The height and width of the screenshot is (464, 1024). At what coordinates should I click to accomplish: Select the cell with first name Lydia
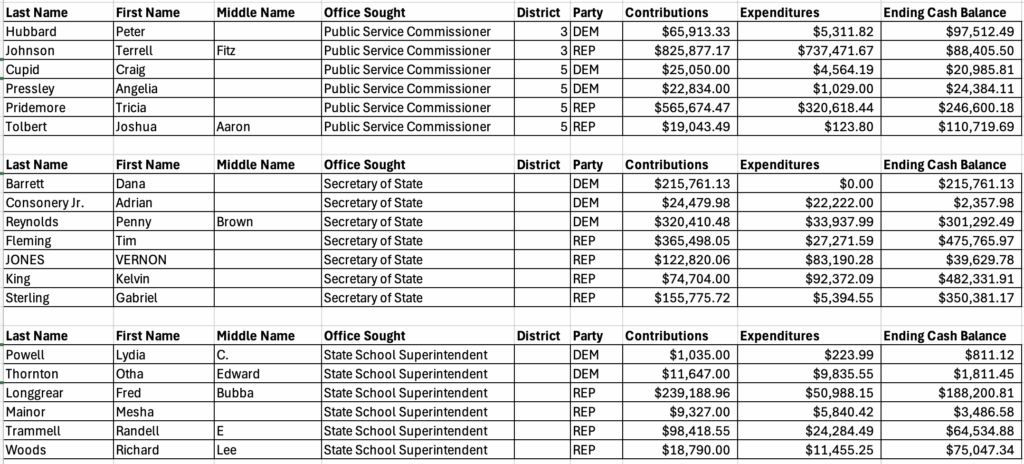[133, 355]
